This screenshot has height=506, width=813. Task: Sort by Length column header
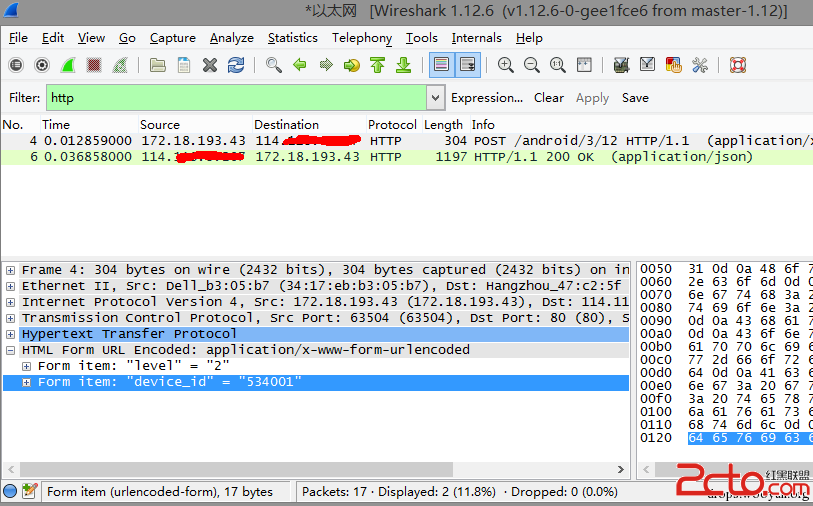[x=443, y=125]
